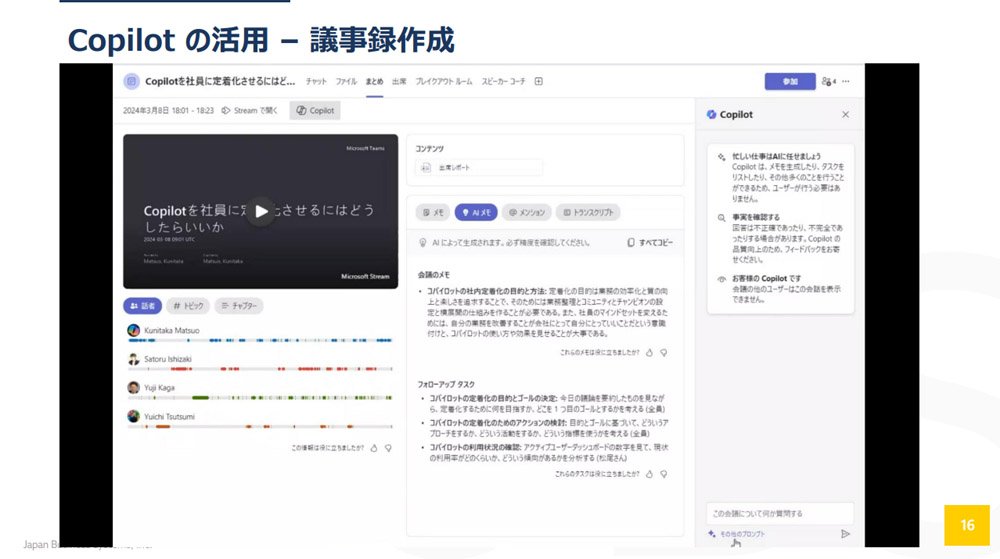Select the チャプター filter chip
This screenshot has height=559, width=1000.
(239, 306)
